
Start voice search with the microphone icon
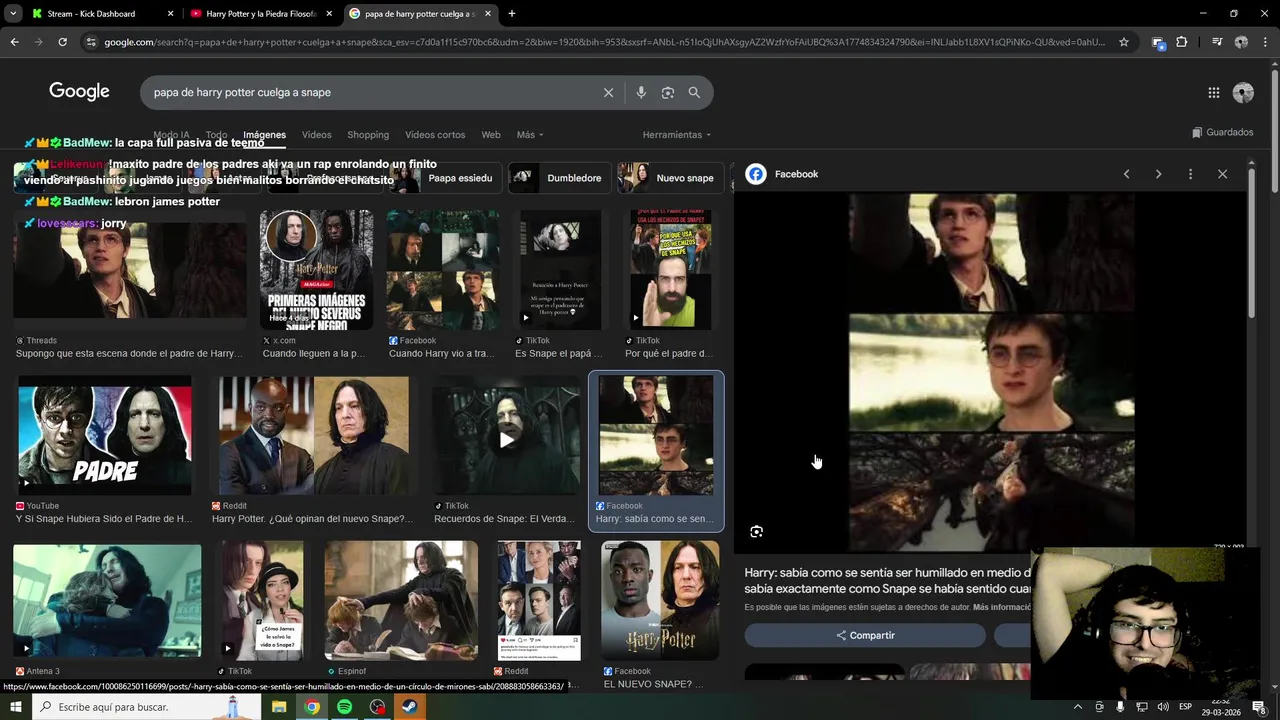[x=641, y=92]
